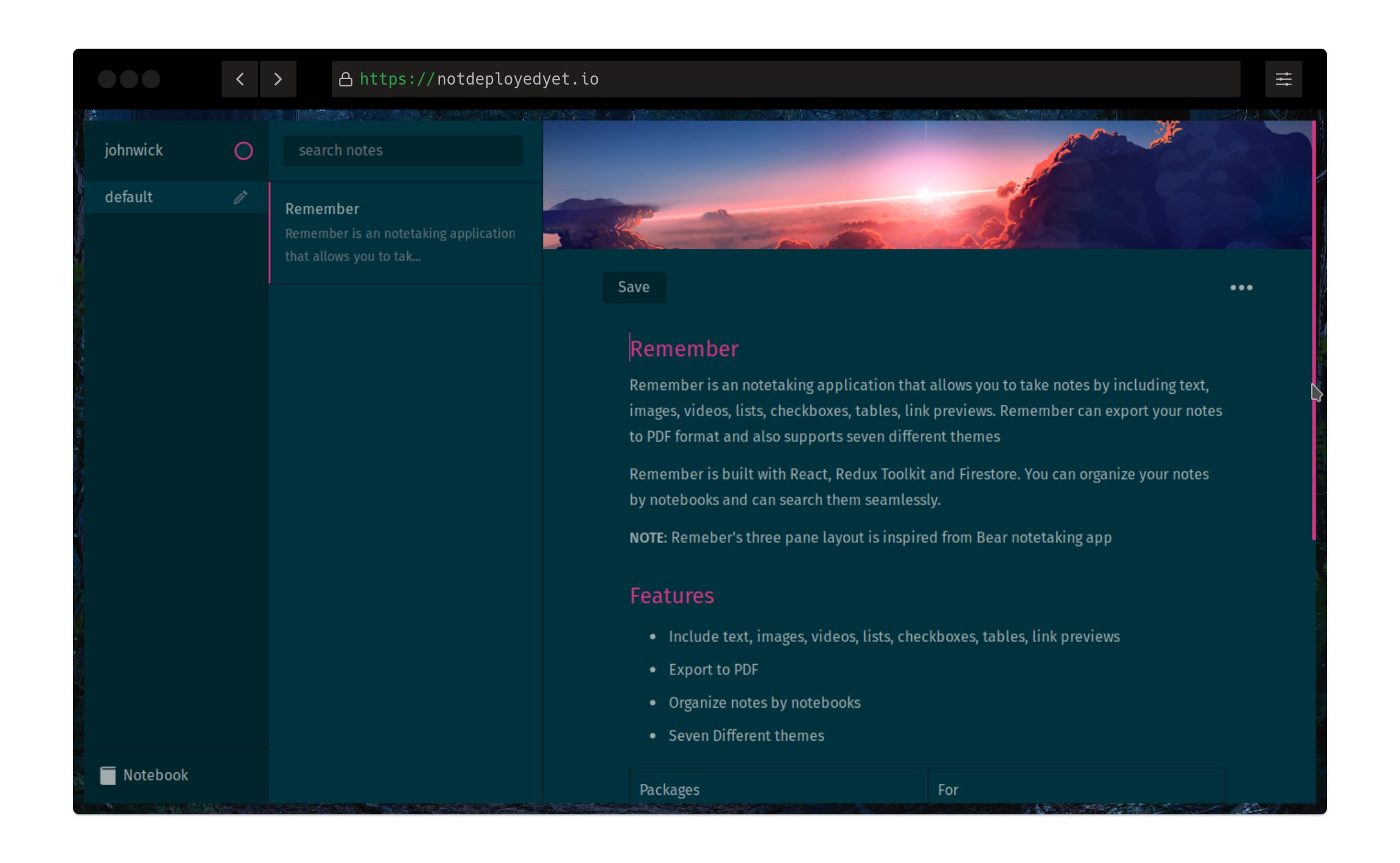The image size is (1400, 863).
Task: Click the johnwick username
Action: [134, 150]
